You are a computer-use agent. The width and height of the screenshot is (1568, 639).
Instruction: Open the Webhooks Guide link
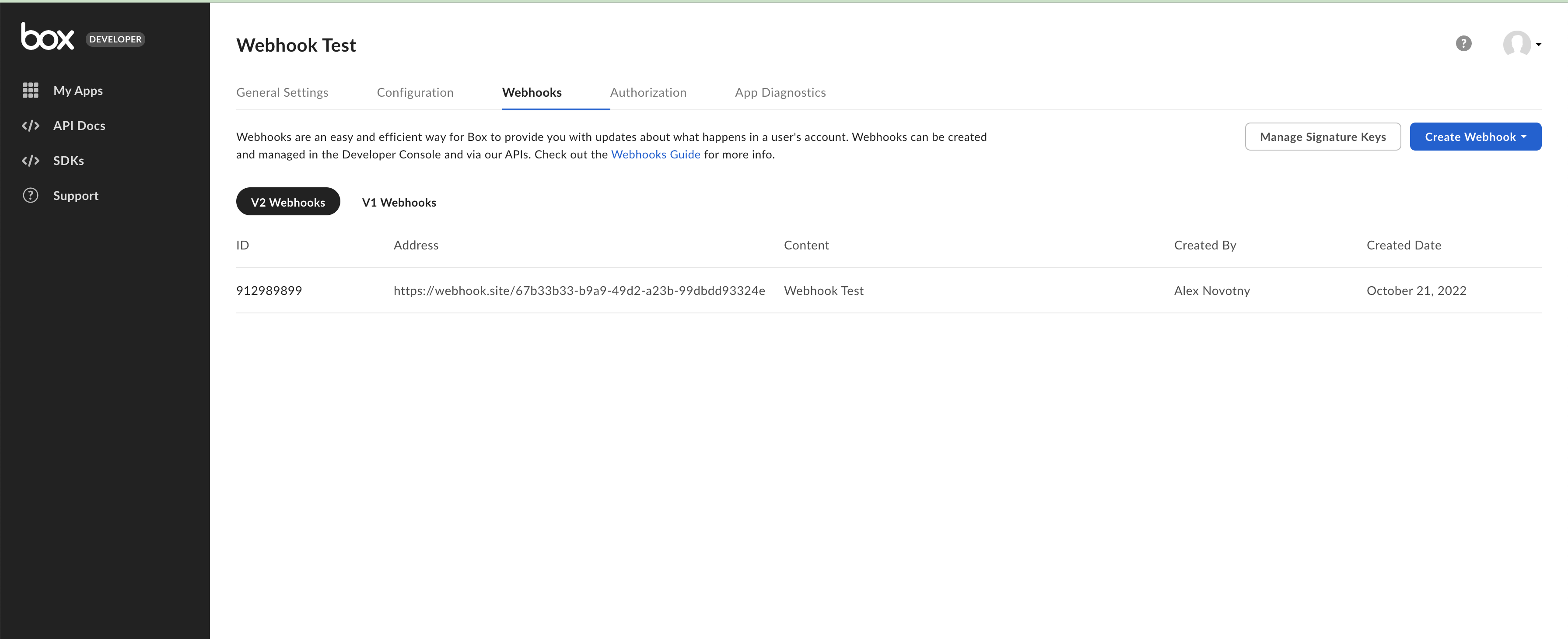(655, 154)
